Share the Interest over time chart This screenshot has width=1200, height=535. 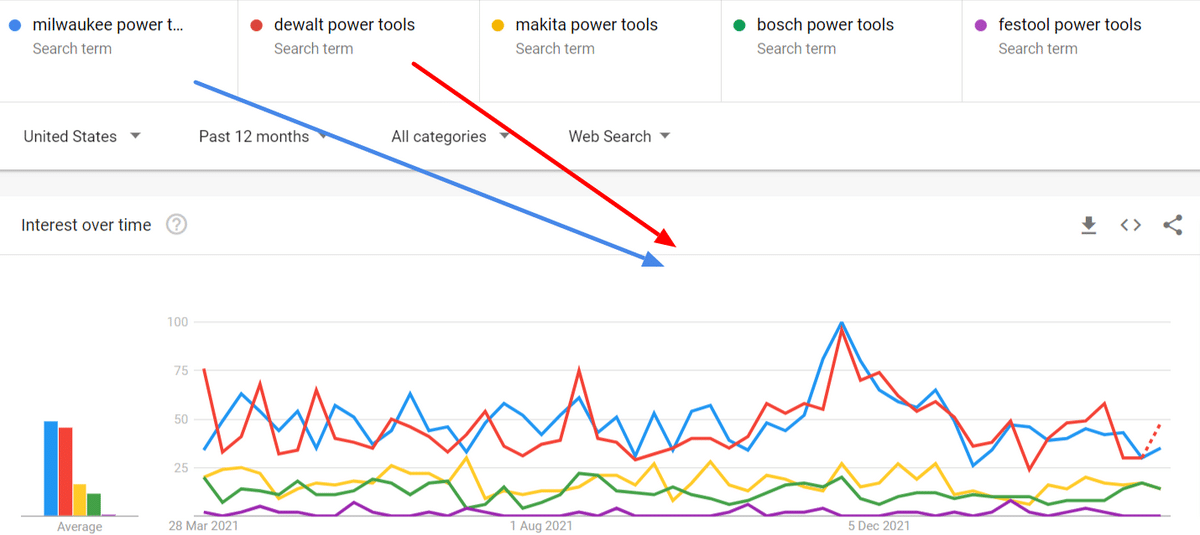tap(1173, 225)
